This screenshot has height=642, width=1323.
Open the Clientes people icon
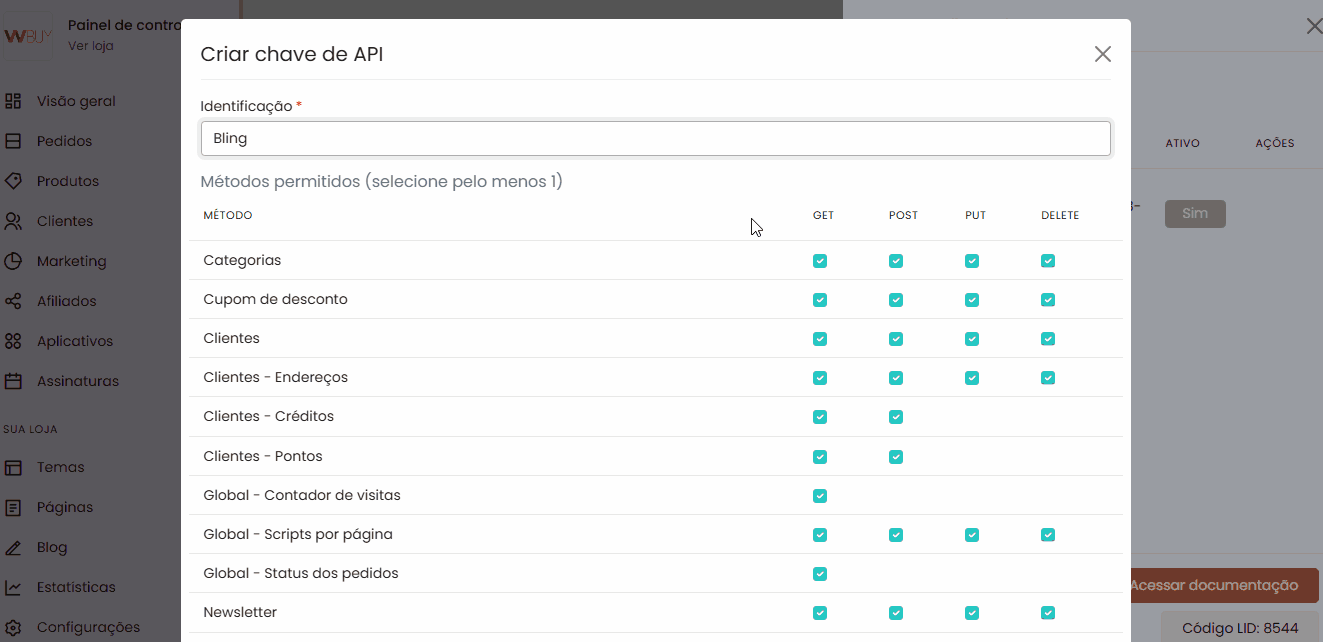[13, 221]
